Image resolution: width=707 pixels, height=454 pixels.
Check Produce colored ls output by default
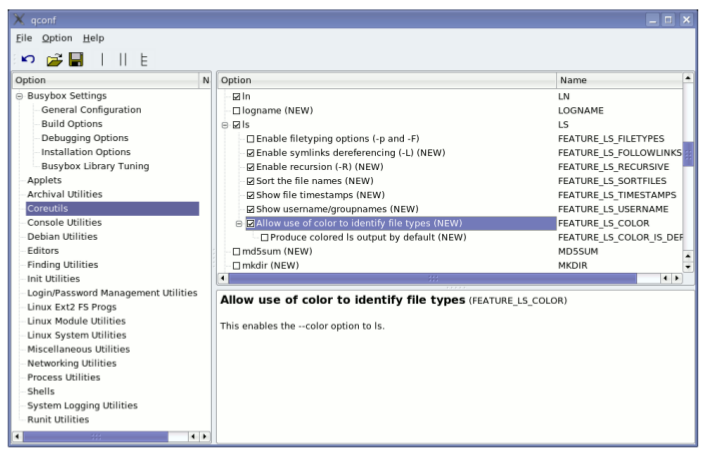tap(265, 237)
